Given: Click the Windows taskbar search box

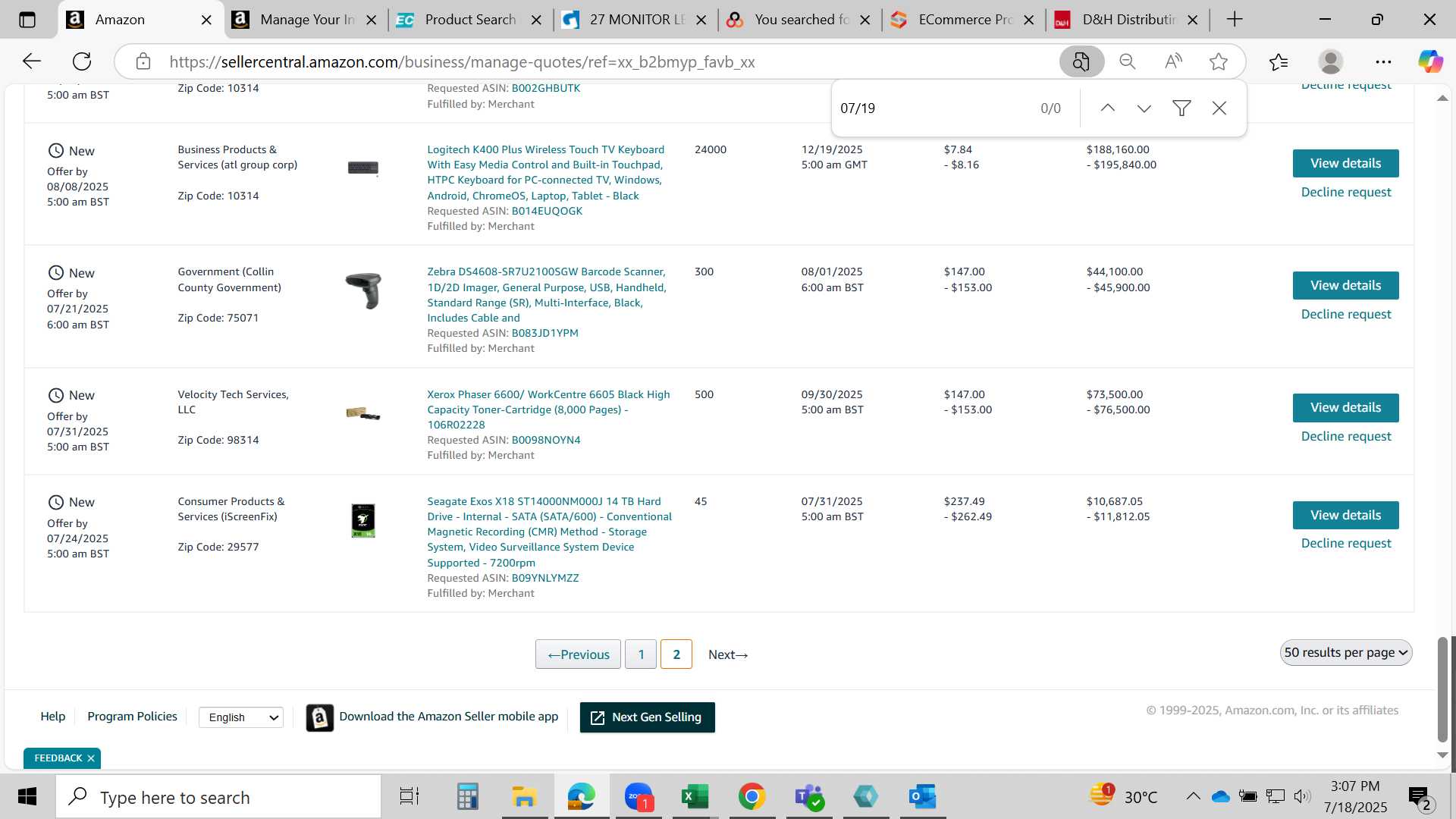Looking at the screenshot, I should [x=218, y=797].
